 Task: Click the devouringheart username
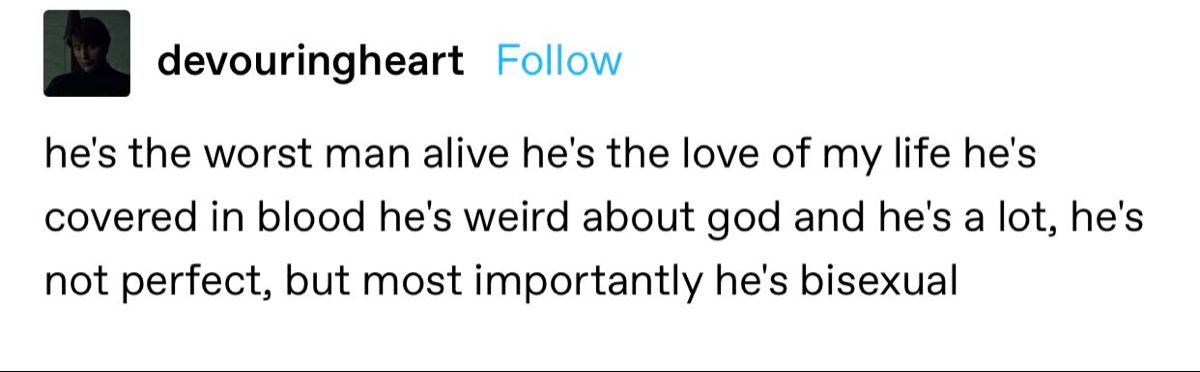[x=310, y=61]
